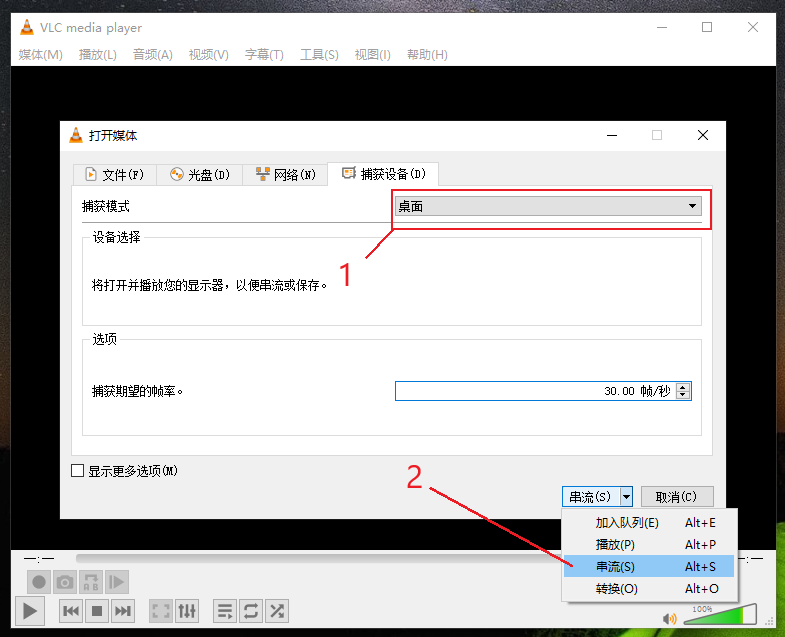Click the remaining time label right of seek bar
The width and height of the screenshot is (785, 637).
[x=753, y=558]
